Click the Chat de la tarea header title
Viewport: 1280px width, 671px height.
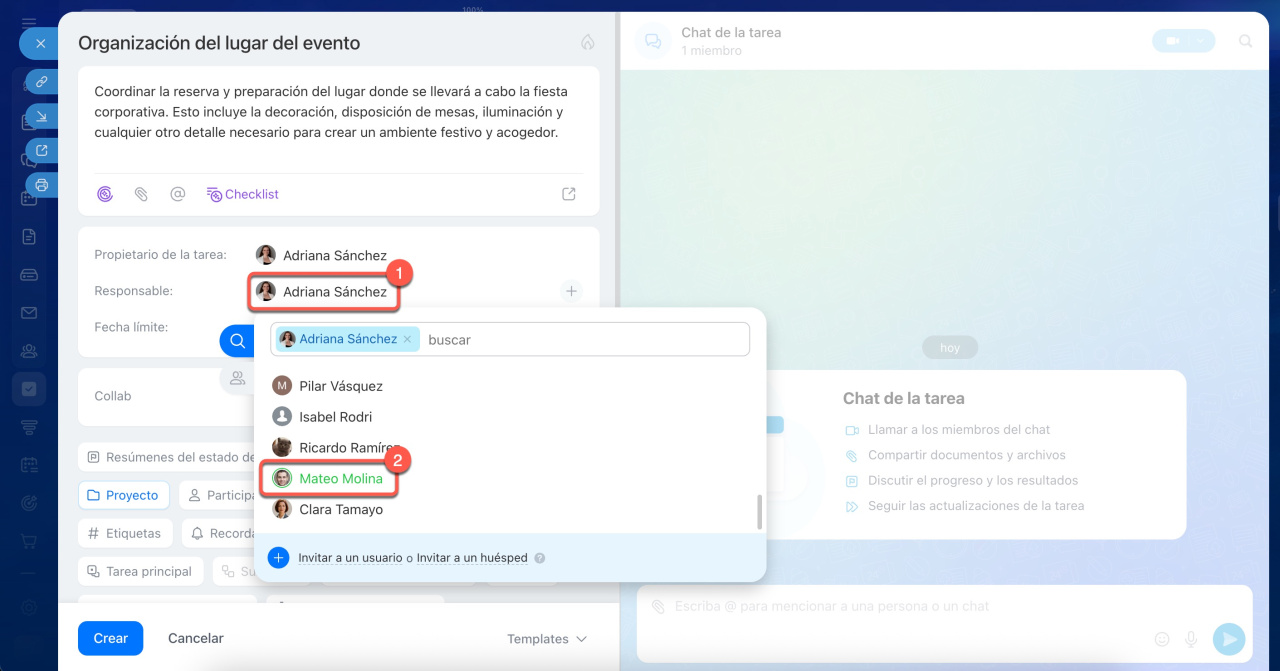(x=731, y=32)
